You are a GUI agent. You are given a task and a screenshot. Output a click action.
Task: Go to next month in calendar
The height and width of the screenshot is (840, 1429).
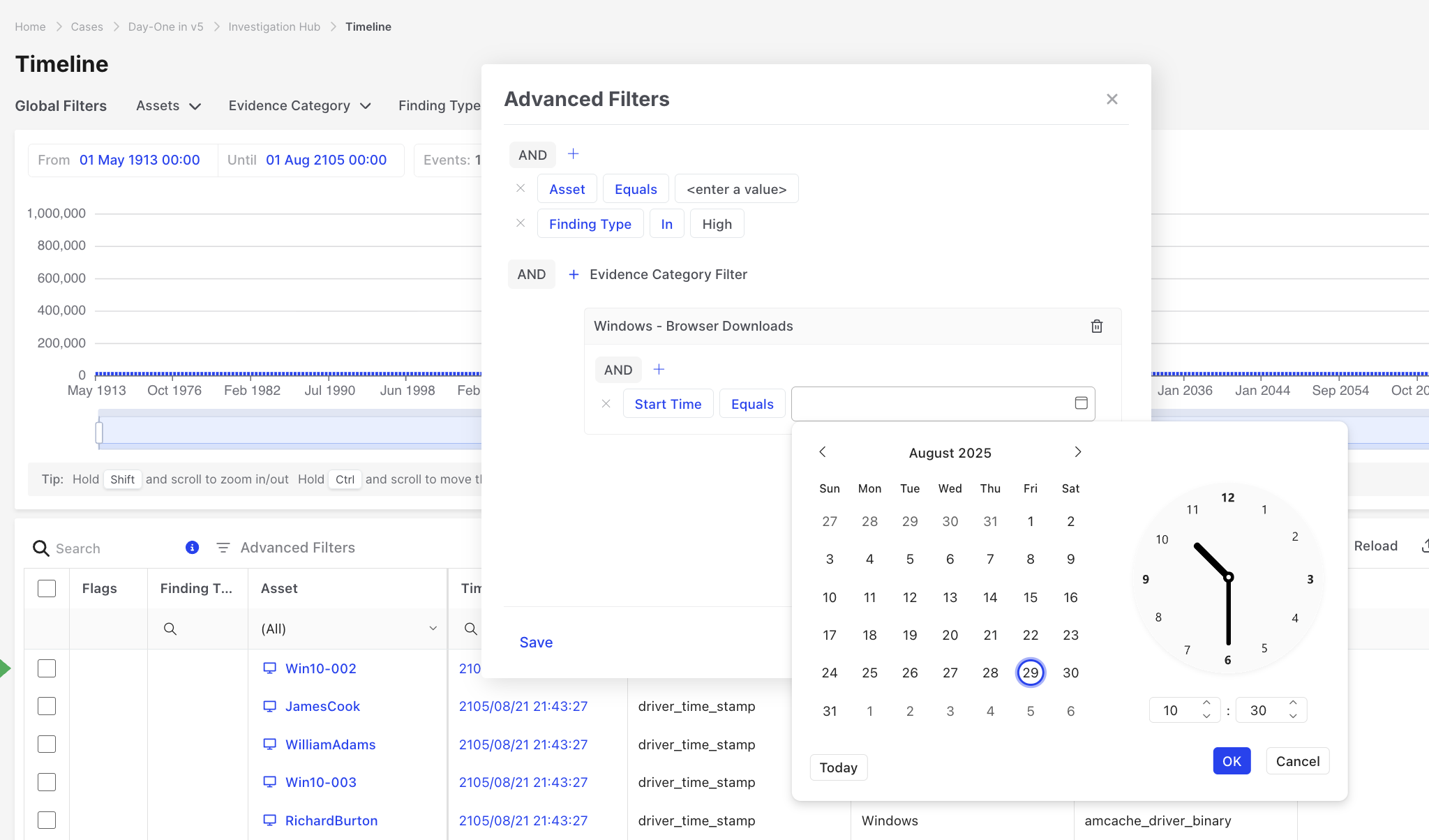click(x=1077, y=452)
